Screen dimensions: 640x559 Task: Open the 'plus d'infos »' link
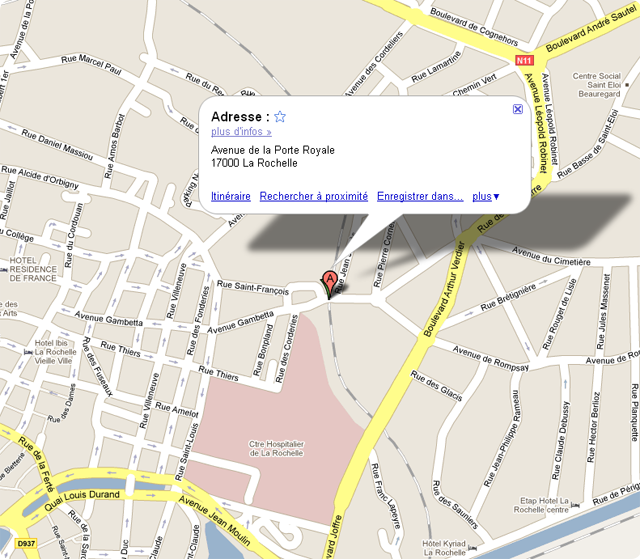pos(241,132)
